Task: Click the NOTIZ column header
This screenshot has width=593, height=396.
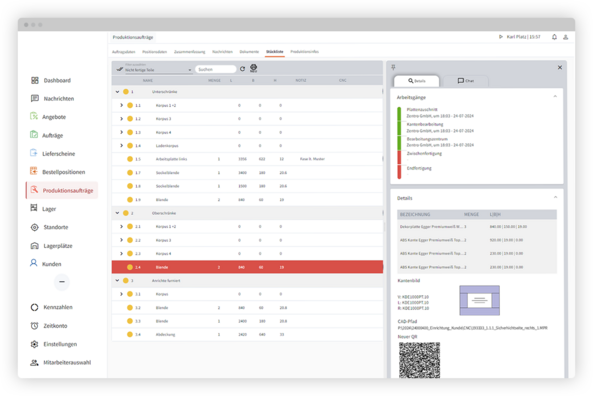Action: click(x=301, y=81)
